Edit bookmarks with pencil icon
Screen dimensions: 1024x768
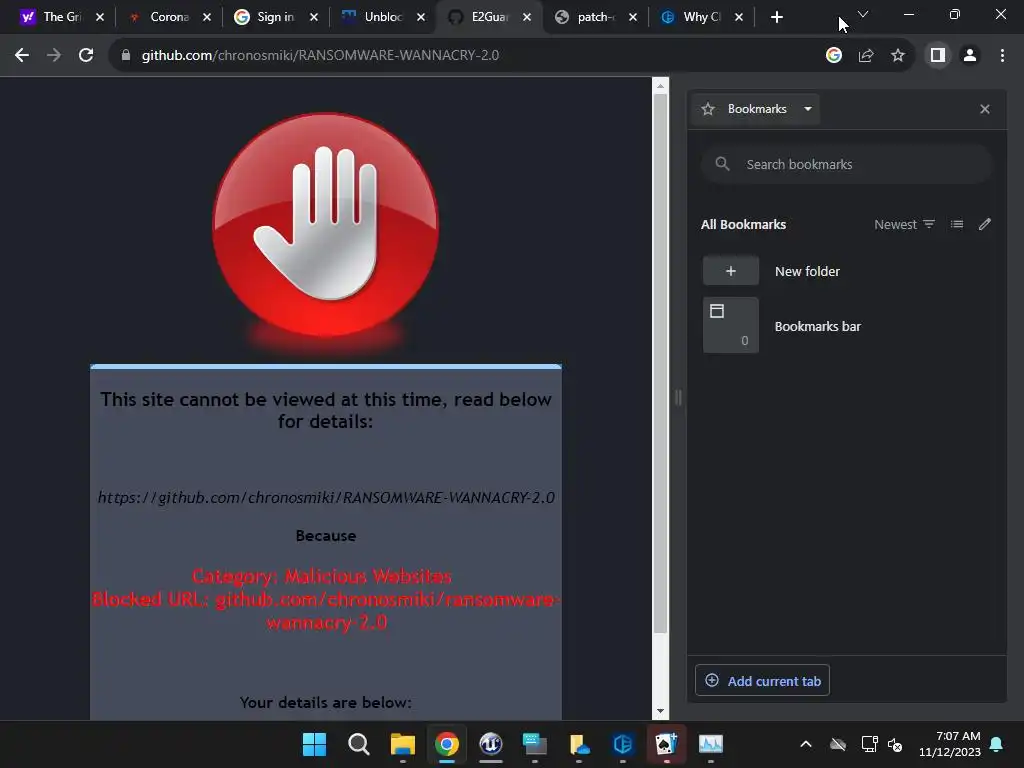click(x=985, y=224)
